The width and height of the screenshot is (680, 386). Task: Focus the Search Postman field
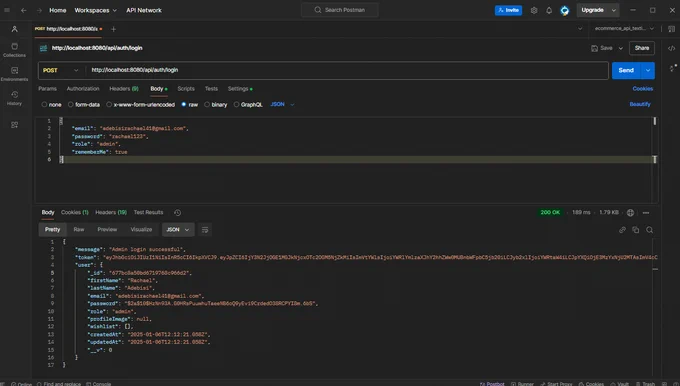[340, 10]
